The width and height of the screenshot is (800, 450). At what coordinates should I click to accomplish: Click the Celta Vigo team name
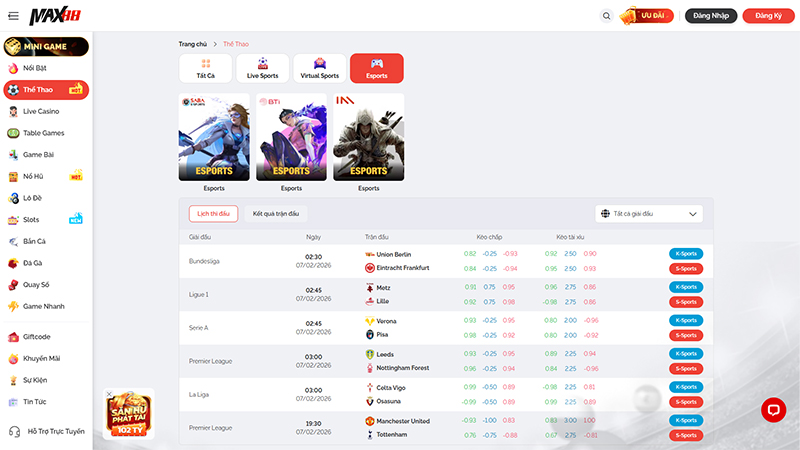click(x=391, y=388)
